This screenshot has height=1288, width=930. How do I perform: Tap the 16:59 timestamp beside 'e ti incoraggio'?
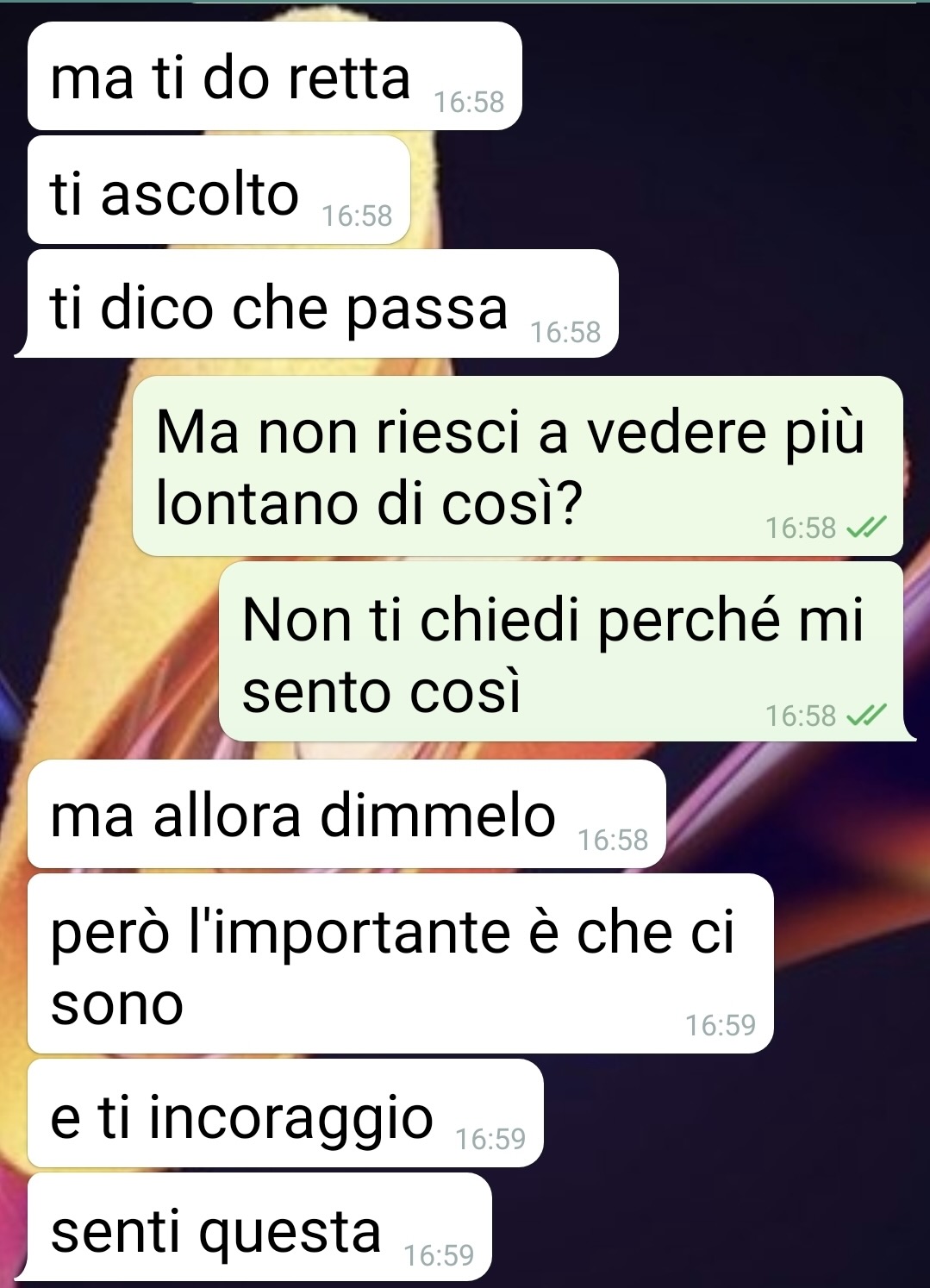click(490, 1139)
